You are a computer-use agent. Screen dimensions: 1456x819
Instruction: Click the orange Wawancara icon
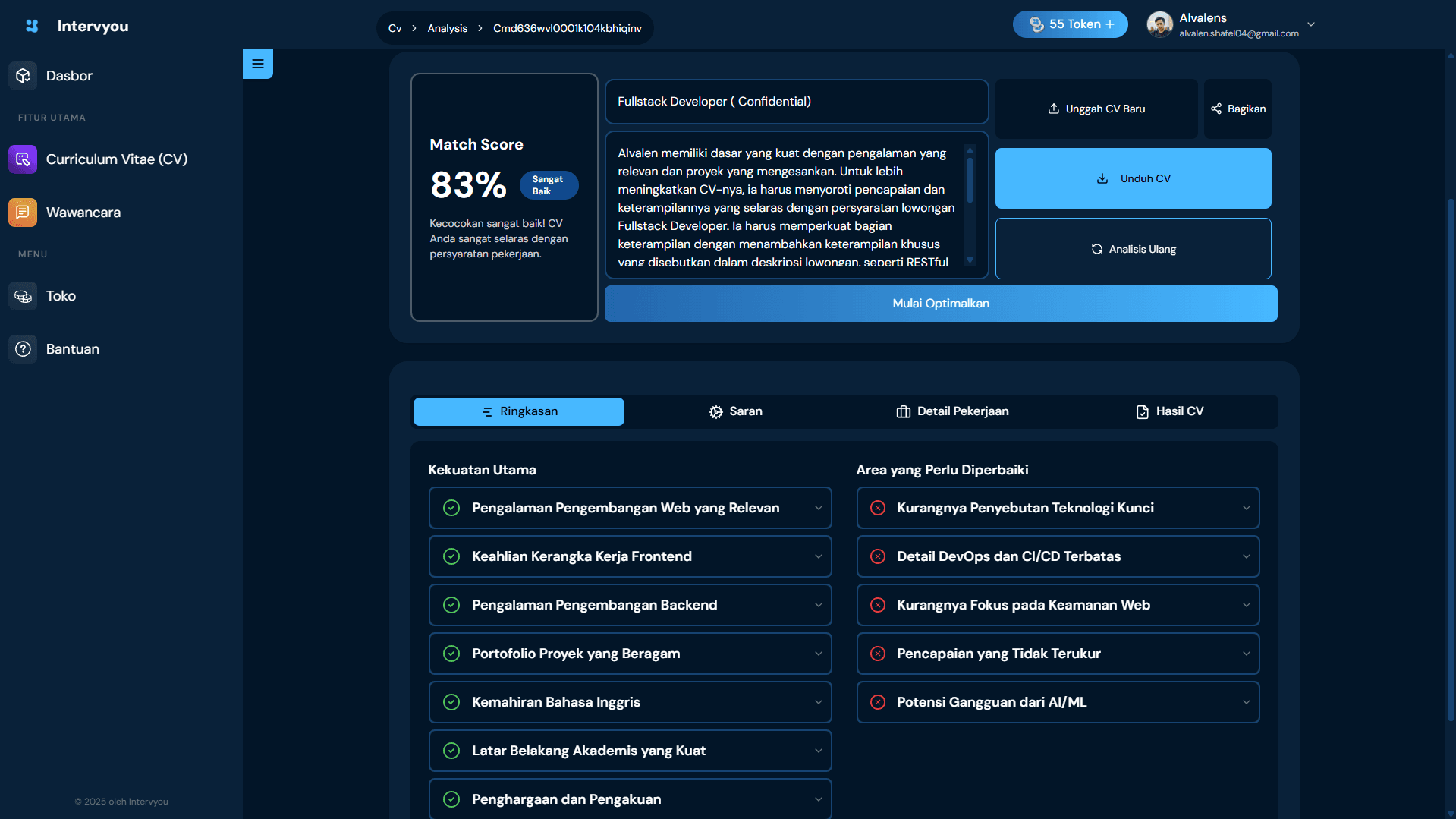[23, 213]
